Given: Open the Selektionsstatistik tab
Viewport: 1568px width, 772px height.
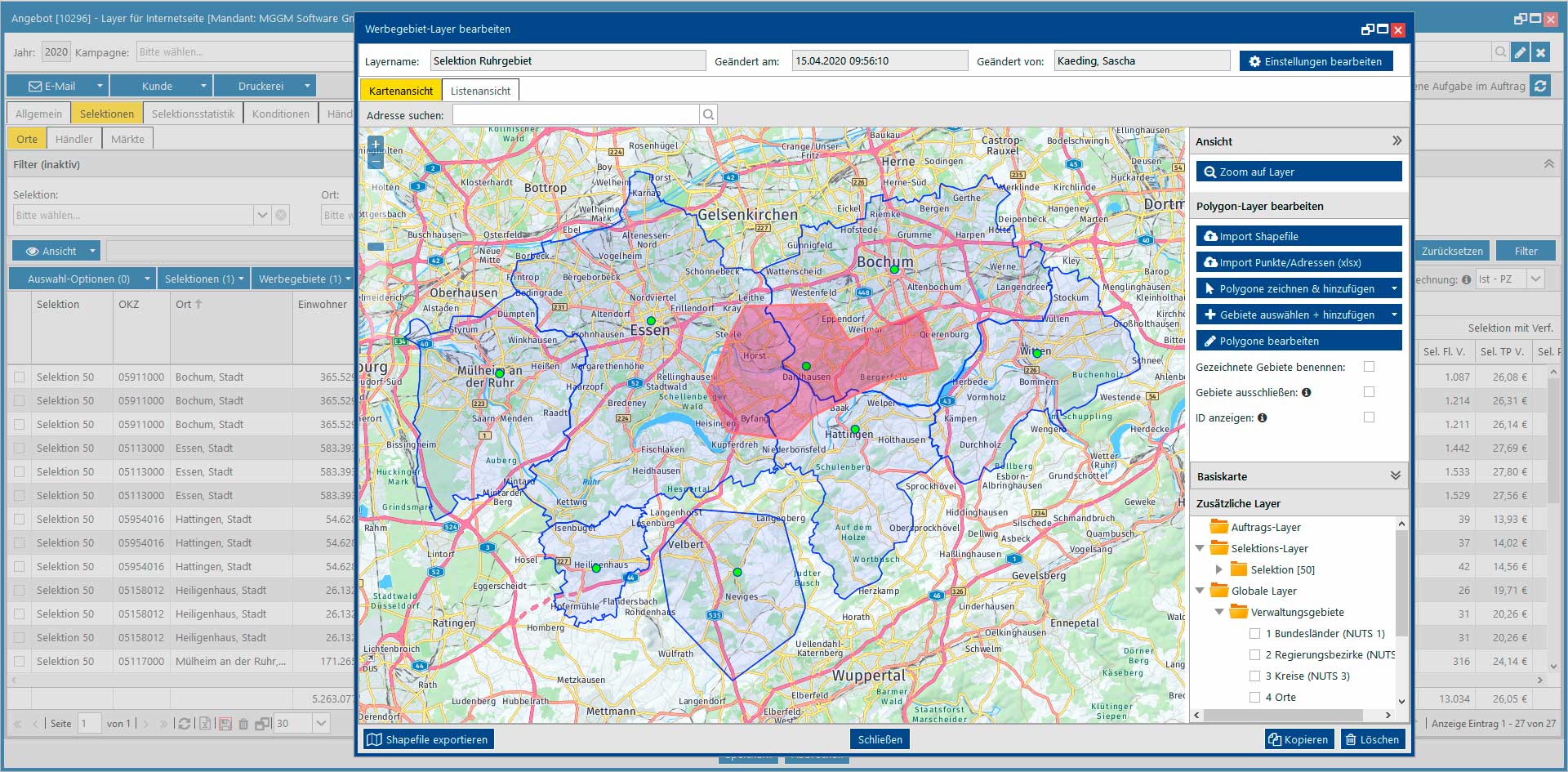Looking at the screenshot, I should coord(193,114).
